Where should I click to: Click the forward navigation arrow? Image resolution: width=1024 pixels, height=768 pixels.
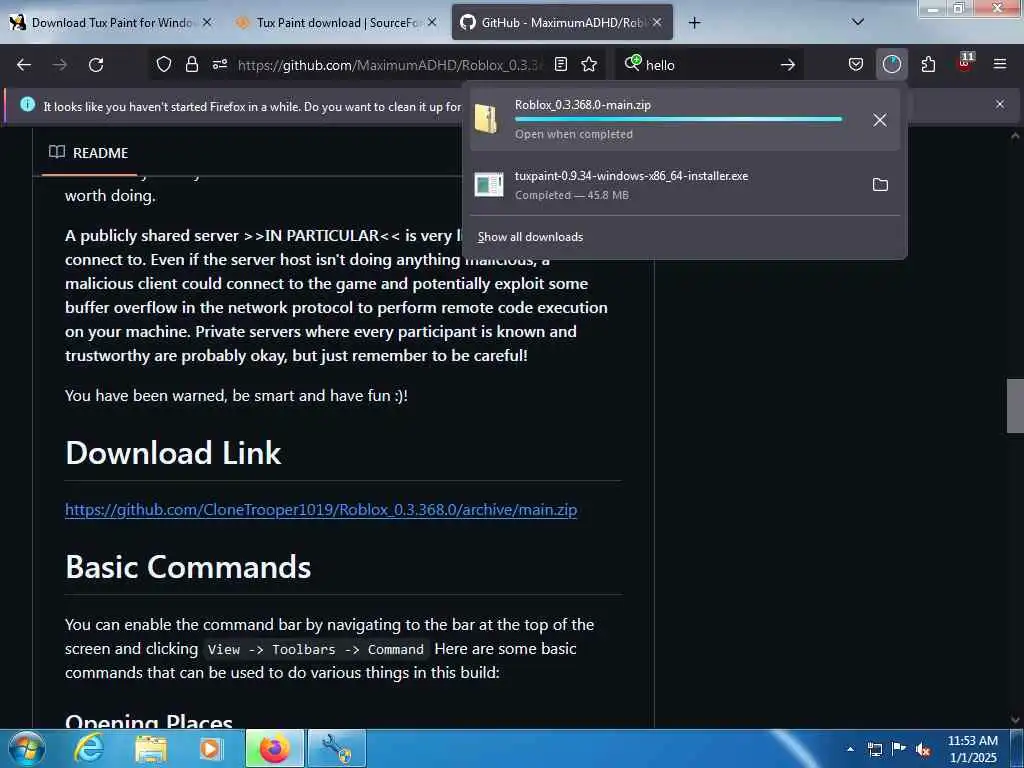tap(59, 65)
